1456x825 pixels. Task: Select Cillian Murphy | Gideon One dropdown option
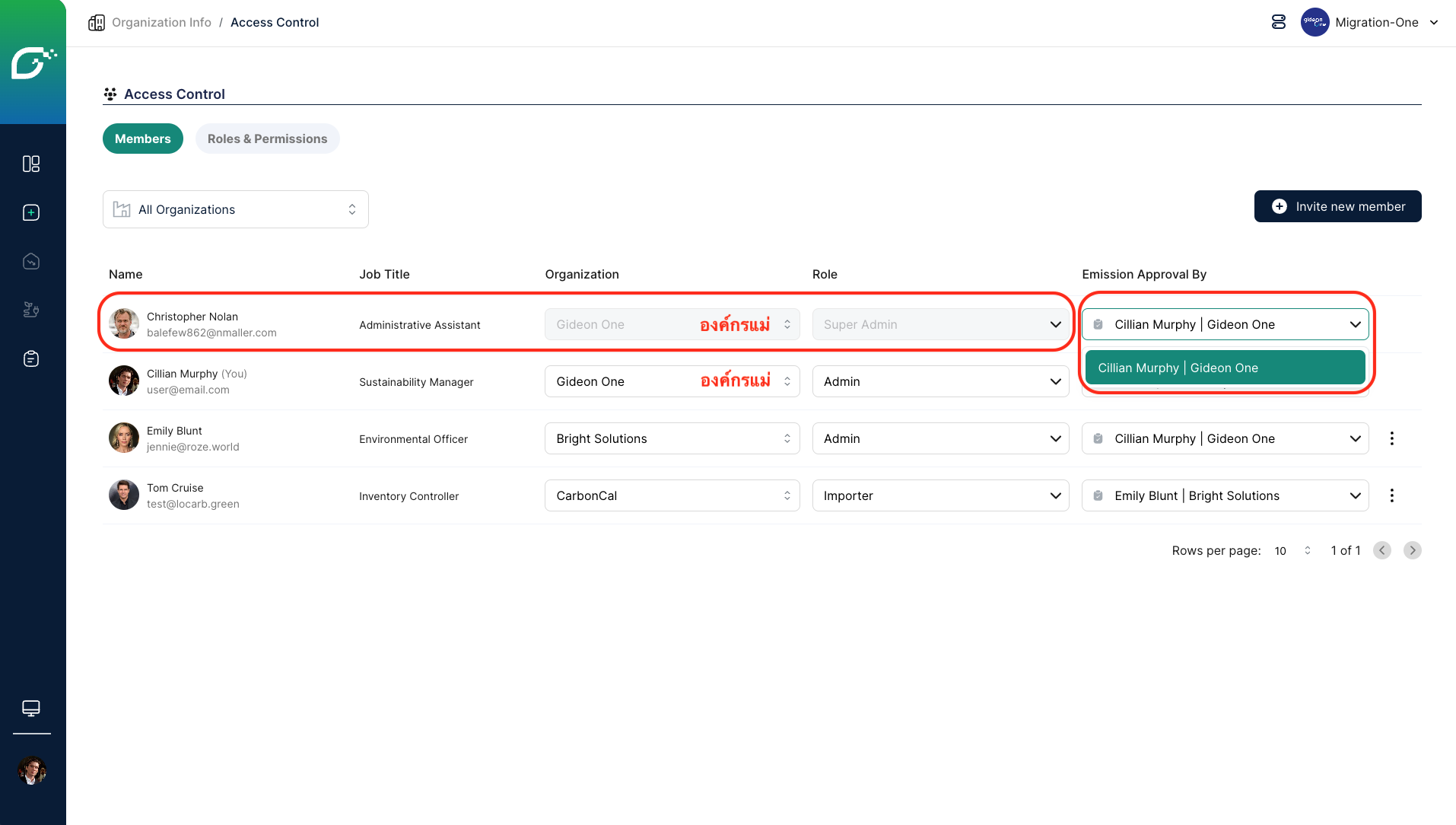point(1225,368)
